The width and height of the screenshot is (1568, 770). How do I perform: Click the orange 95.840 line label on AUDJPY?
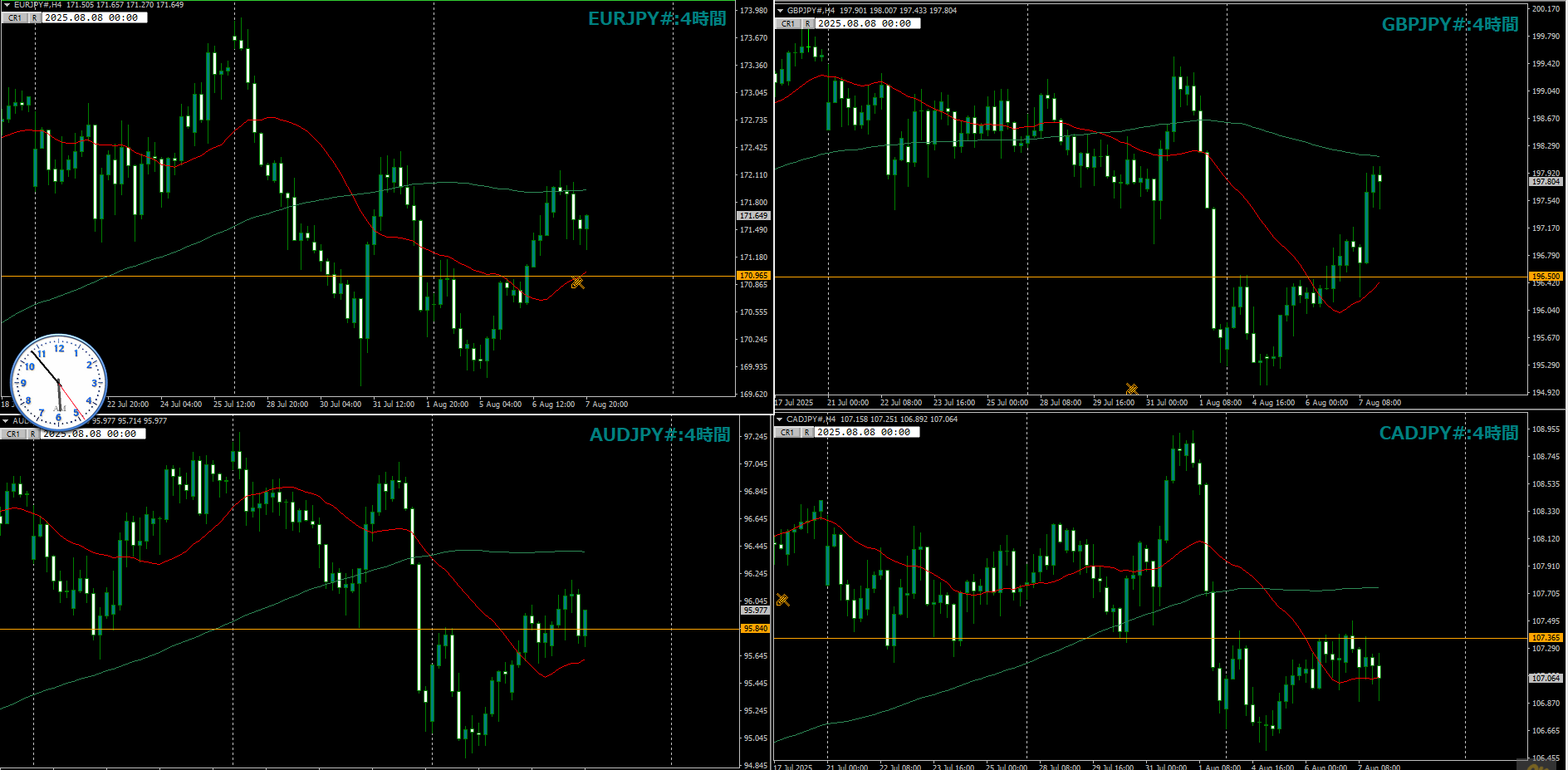[756, 629]
